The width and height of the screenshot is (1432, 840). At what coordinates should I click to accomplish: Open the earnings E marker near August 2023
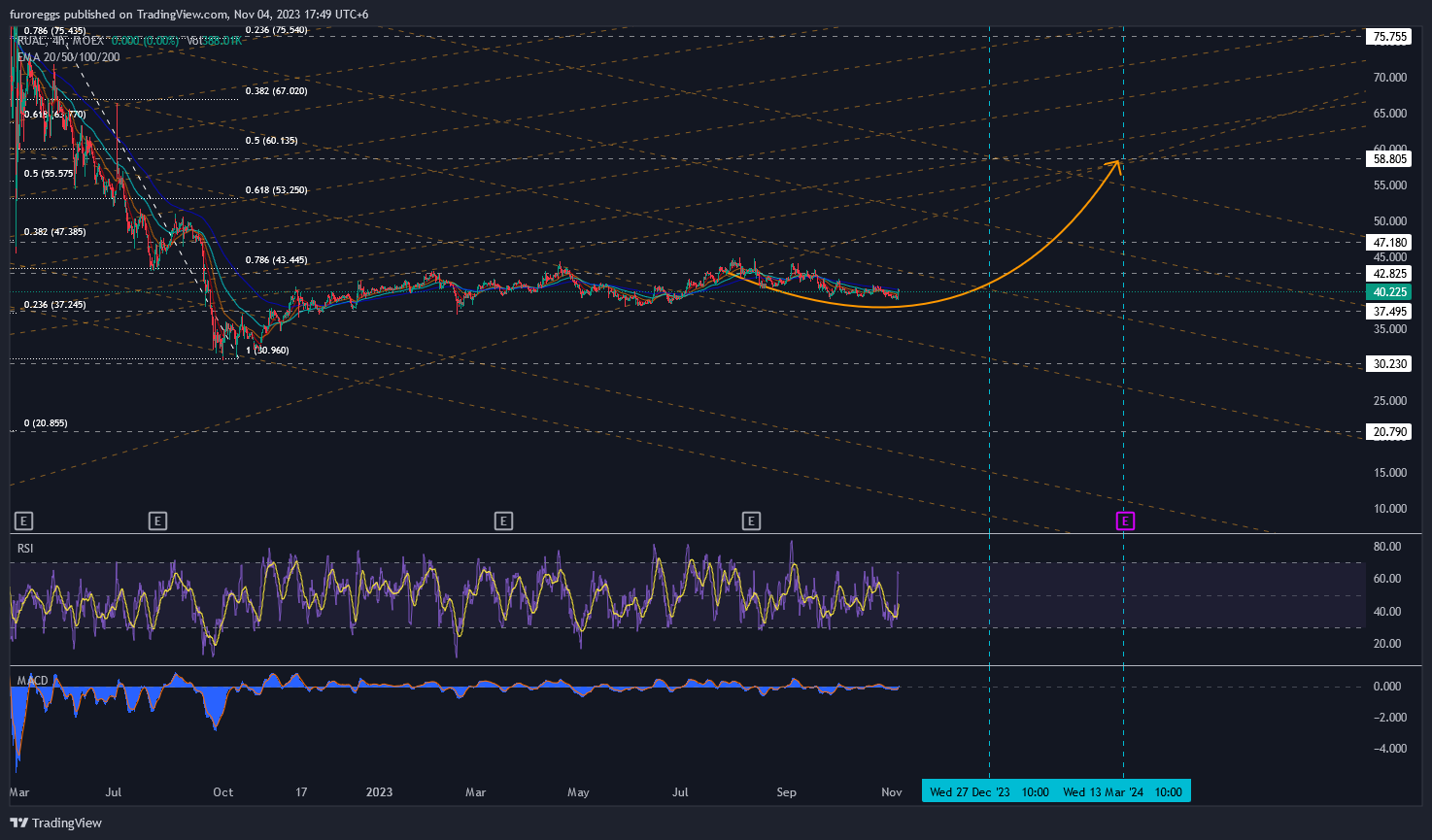(751, 521)
